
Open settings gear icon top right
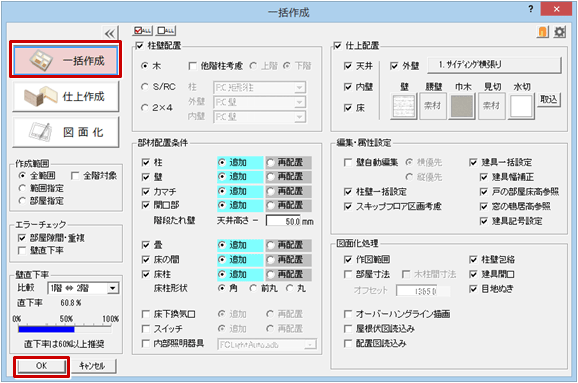tap(560, 32)
